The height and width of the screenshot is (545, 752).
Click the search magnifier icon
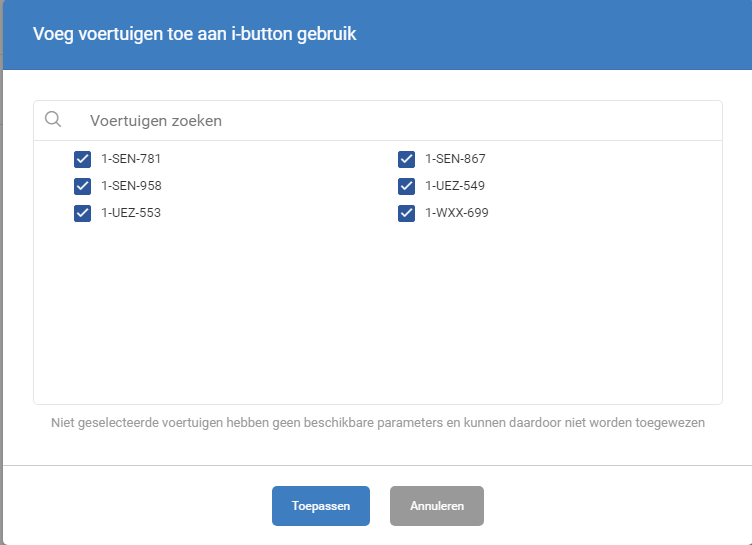coord(53,119)
